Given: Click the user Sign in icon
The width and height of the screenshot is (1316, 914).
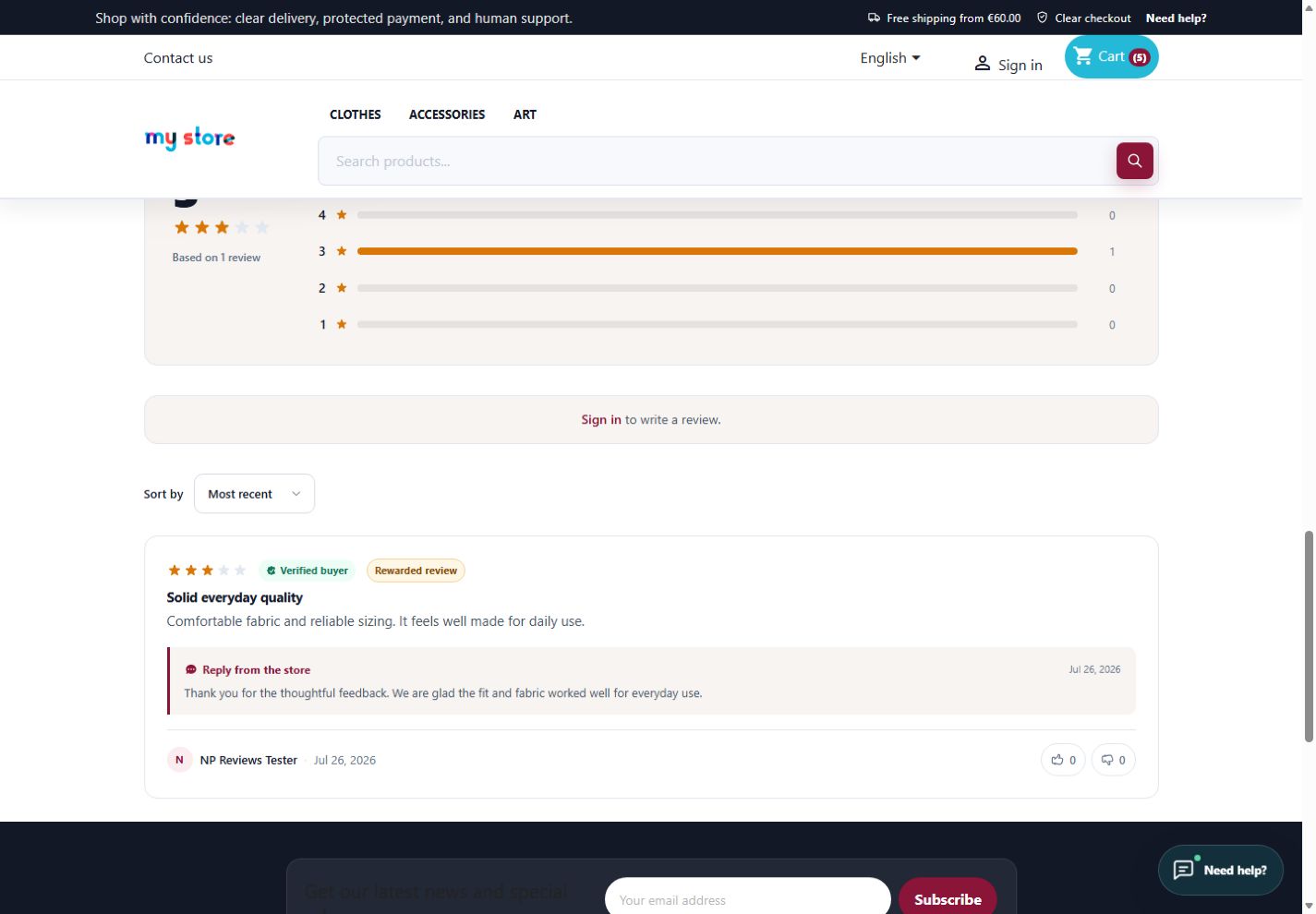Looking at the screenshot, I should 982,64.
